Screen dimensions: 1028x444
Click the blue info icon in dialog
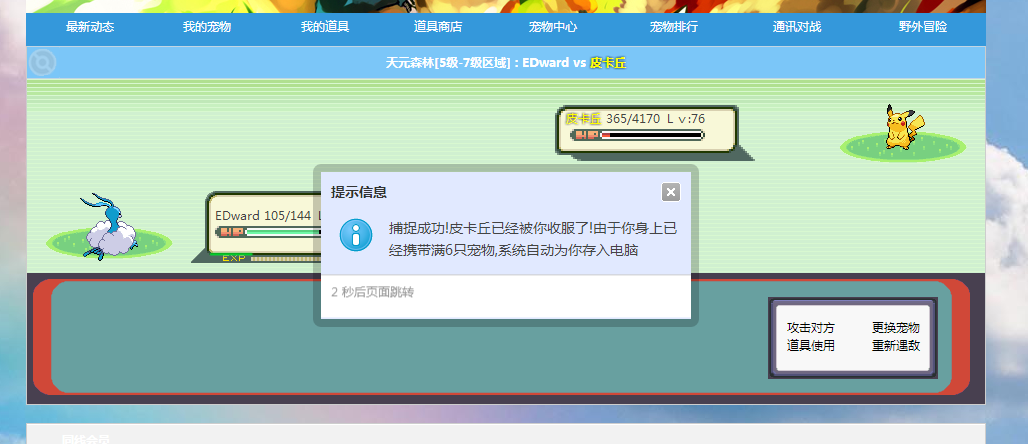pyautogui.click(x=356, y=235)
